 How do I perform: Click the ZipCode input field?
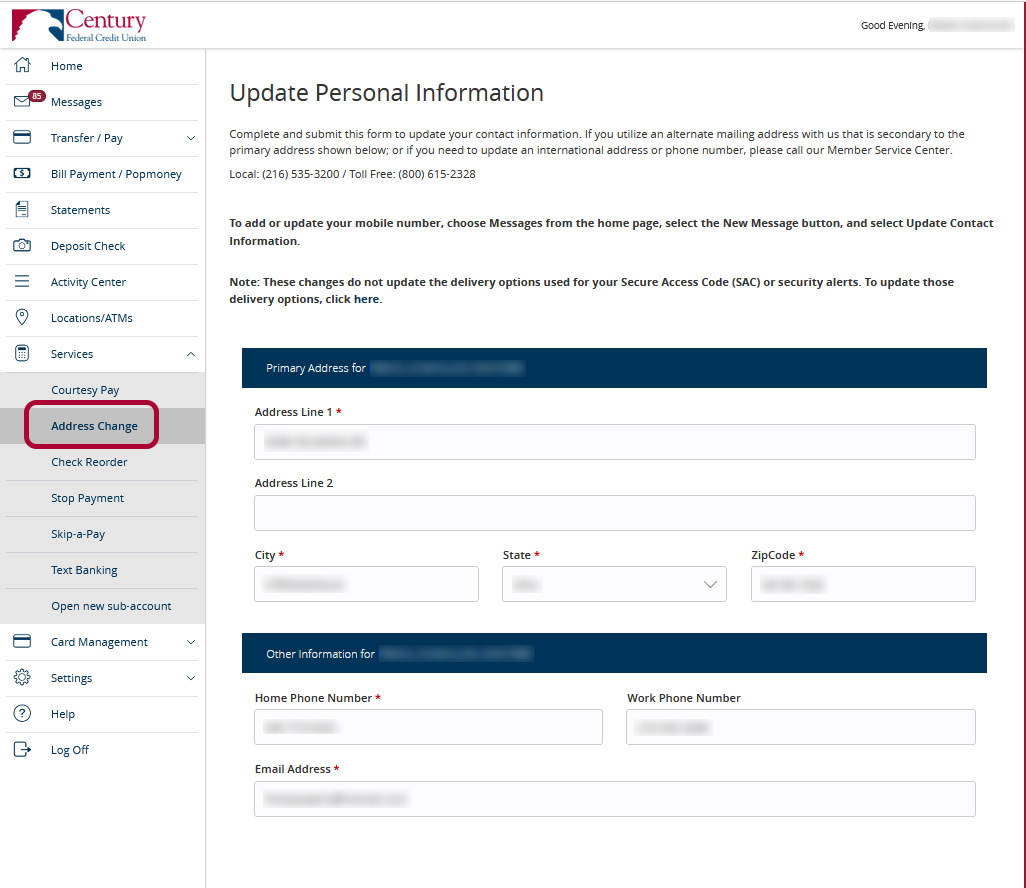click(863, 584)
